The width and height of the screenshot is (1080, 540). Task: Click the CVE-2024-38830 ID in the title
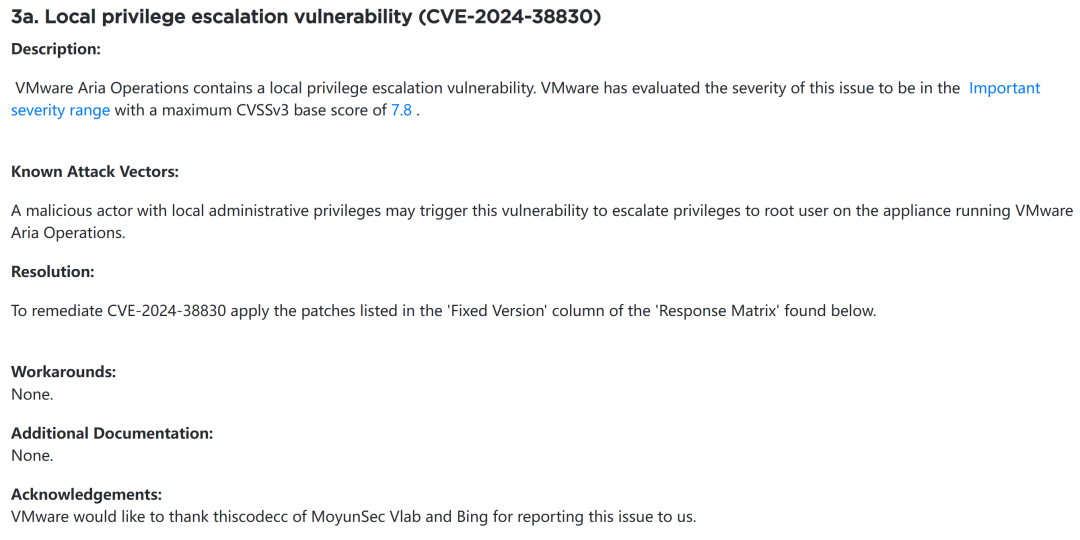click(509, 18)
